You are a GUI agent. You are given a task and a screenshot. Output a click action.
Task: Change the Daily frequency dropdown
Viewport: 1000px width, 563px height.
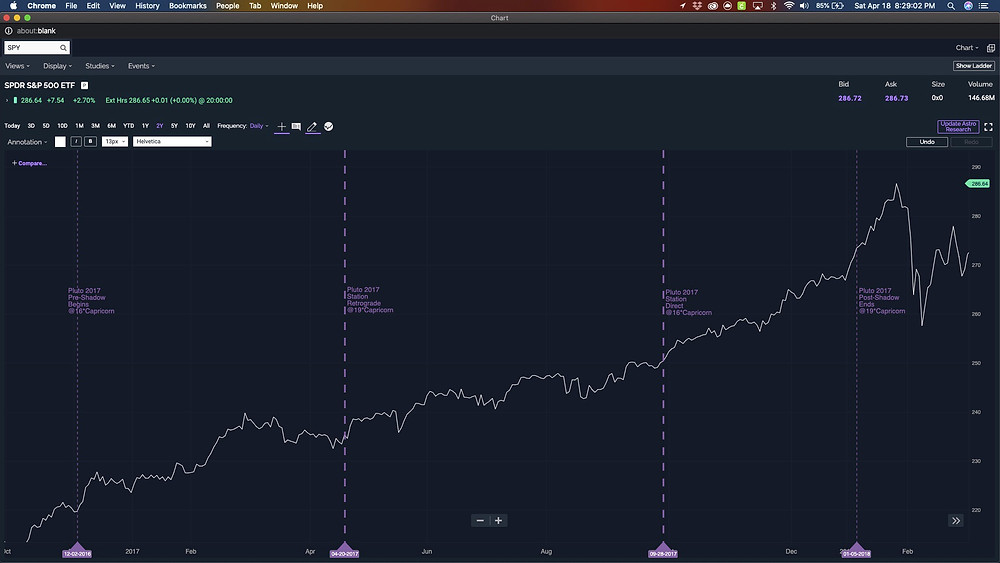(259, 126)
